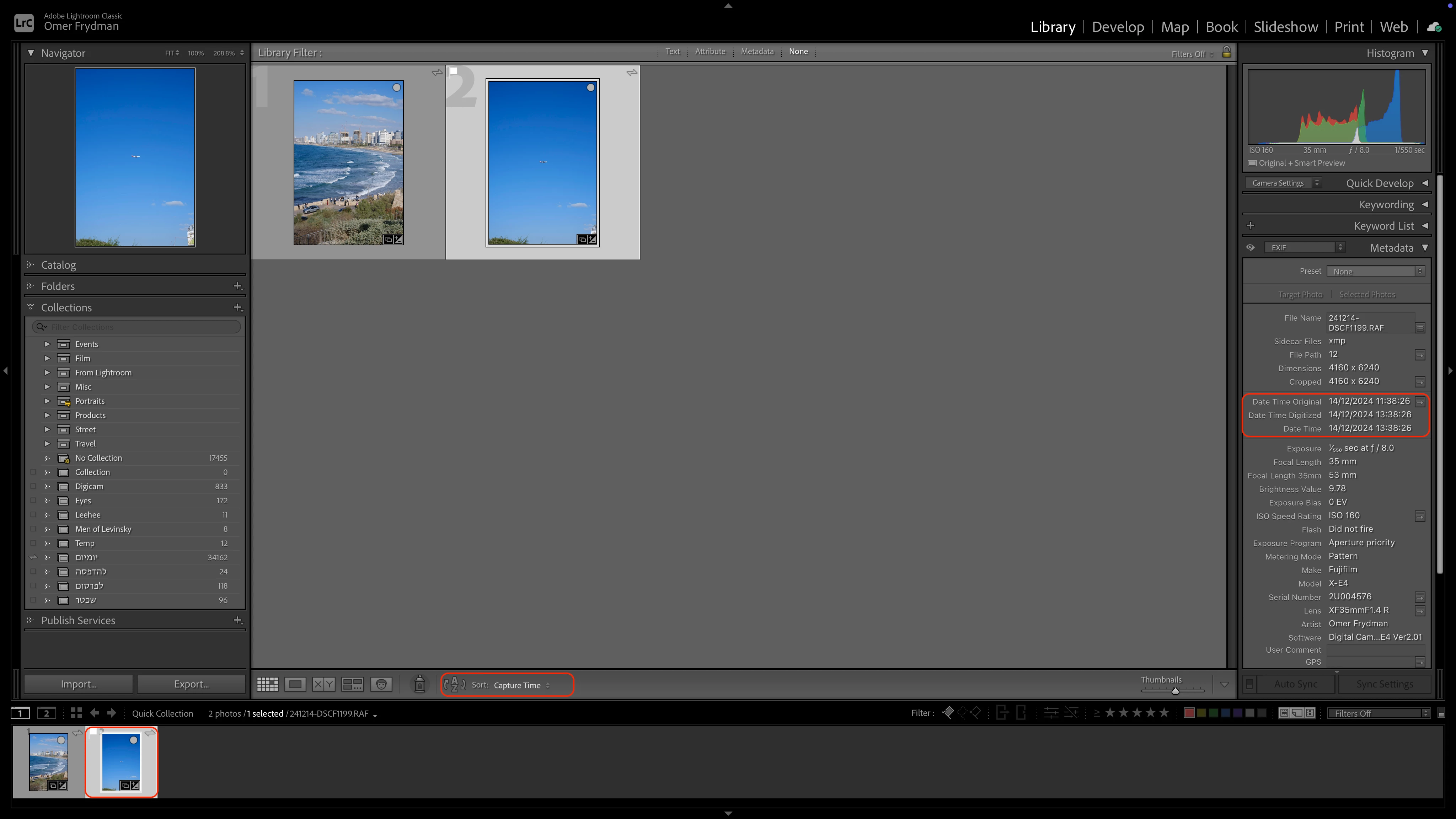This screenshot has height=819, width=1456.
Task: Open Compare view (X|Y) icon
Action: pos(323,685)
